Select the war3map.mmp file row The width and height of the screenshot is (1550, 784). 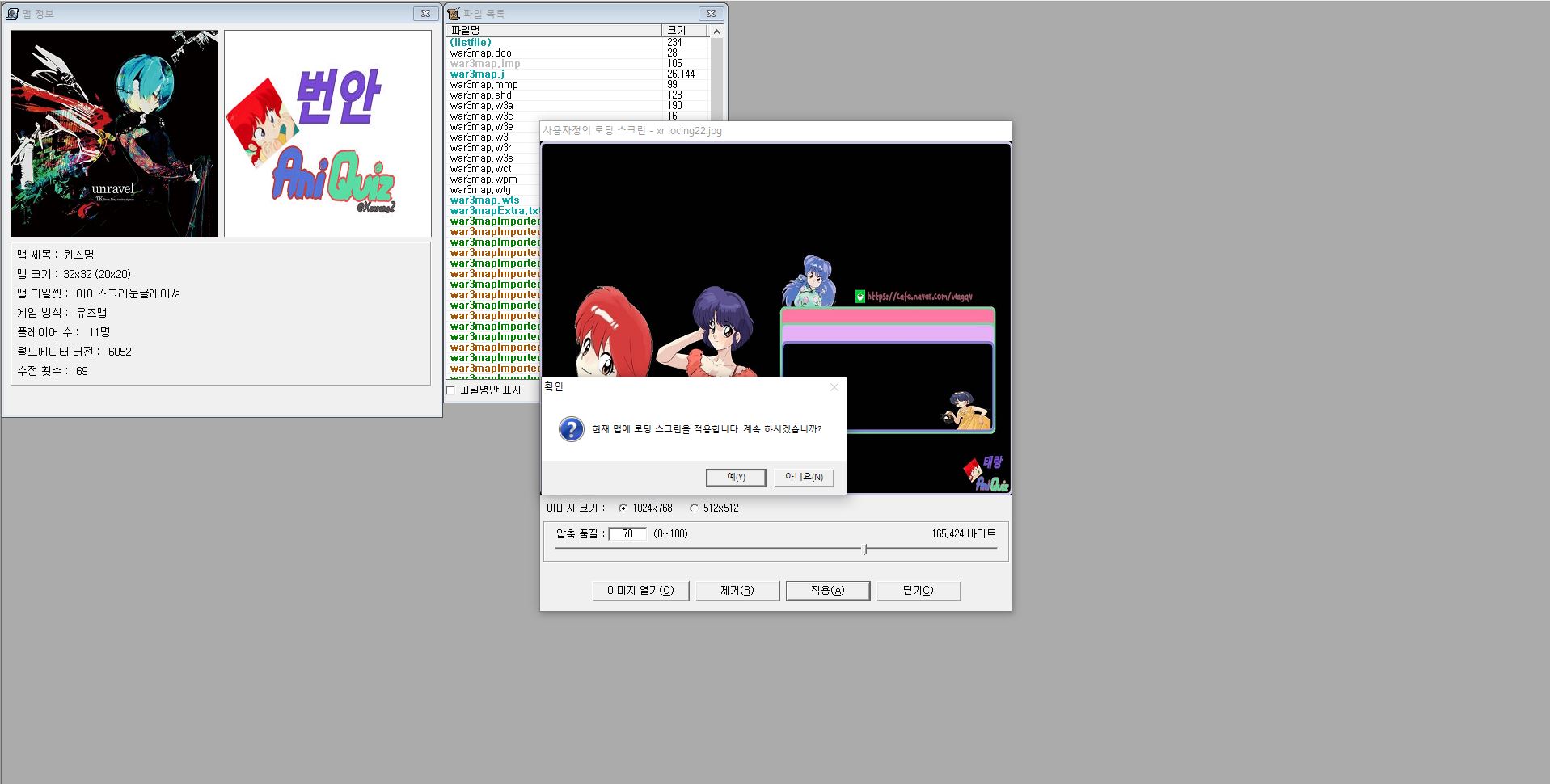(x=578, y=85)
